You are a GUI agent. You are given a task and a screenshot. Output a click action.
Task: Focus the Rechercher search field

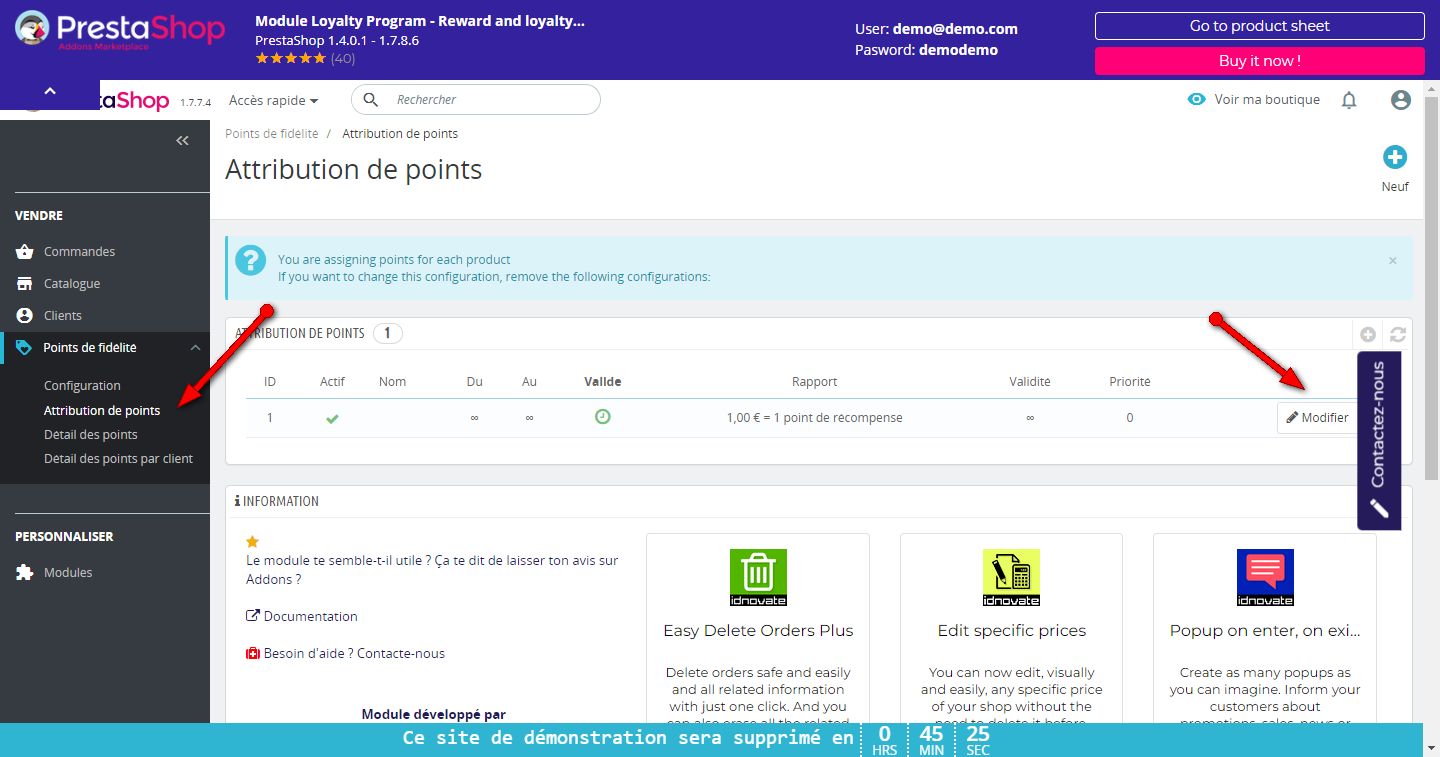tap(476, 100)
